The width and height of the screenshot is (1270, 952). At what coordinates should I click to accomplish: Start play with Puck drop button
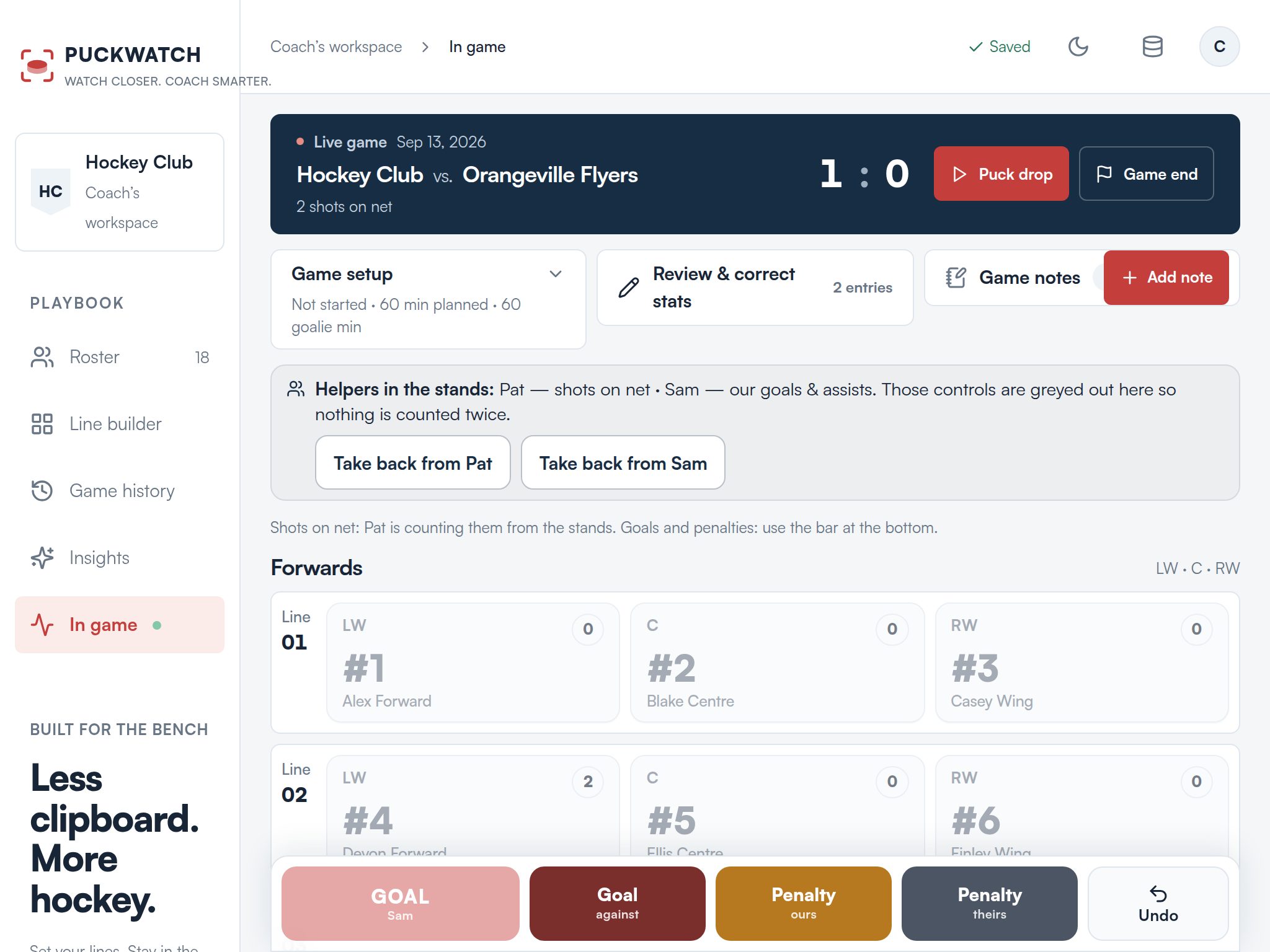(1001, 174)
